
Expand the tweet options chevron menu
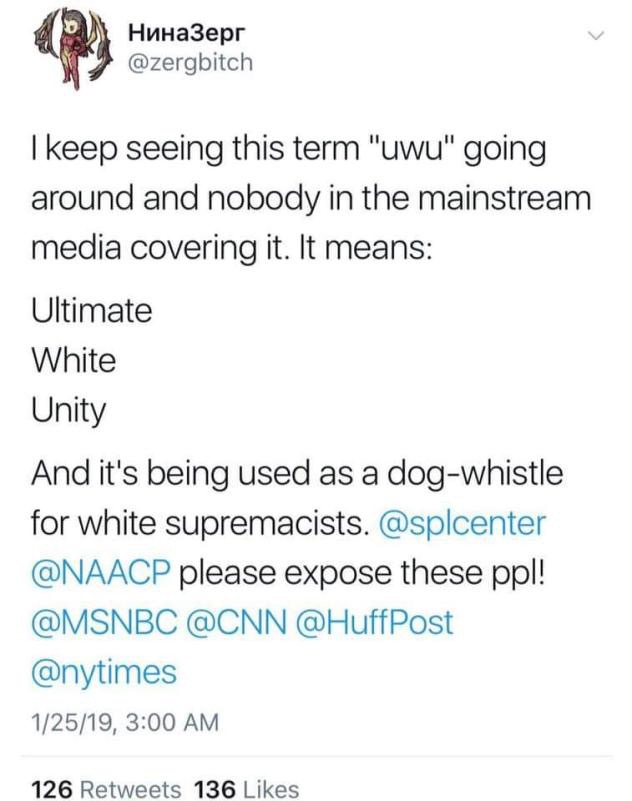click(x=596, y=37)
